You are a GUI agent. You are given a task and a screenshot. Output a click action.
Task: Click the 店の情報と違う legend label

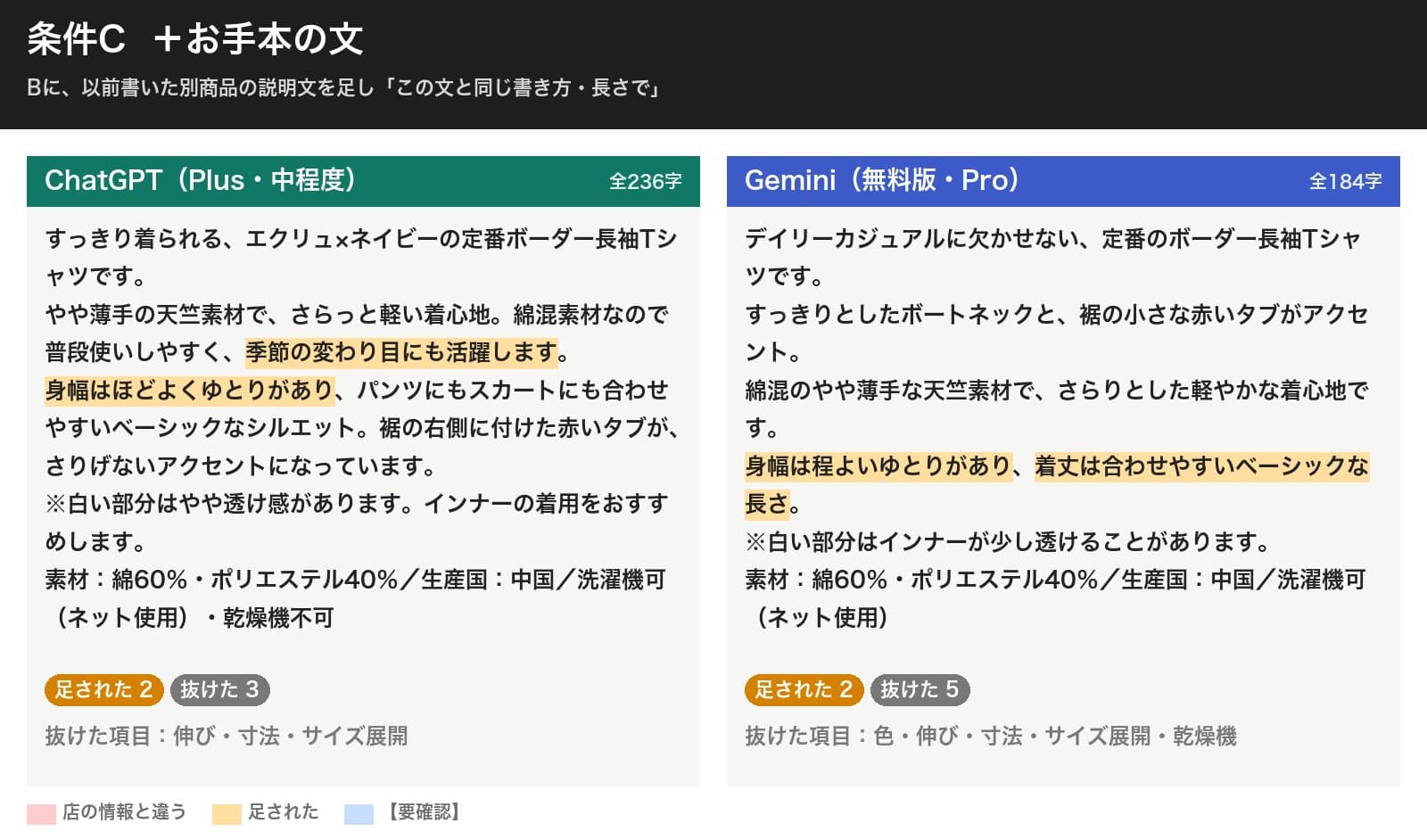(124, 811)
